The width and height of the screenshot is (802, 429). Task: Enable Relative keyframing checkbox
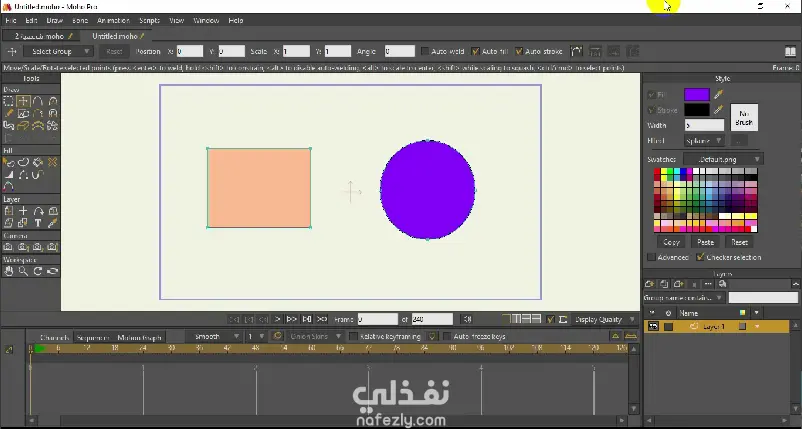[353, 336]
